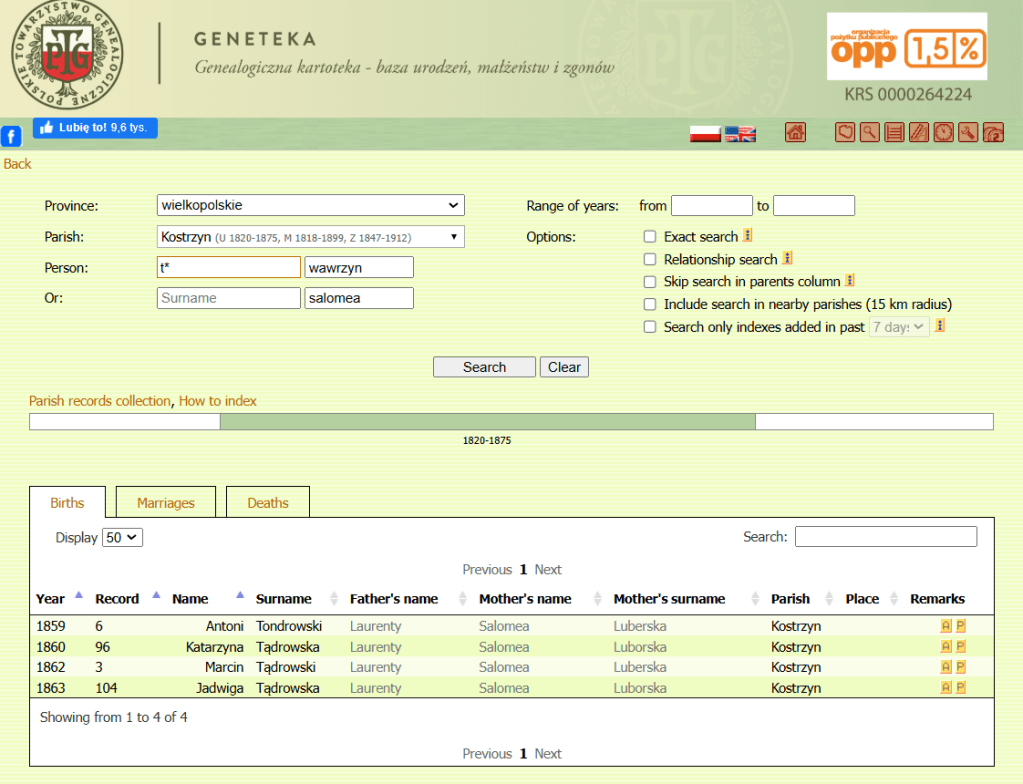Click the home icon in the toolbar

[795, 133]
